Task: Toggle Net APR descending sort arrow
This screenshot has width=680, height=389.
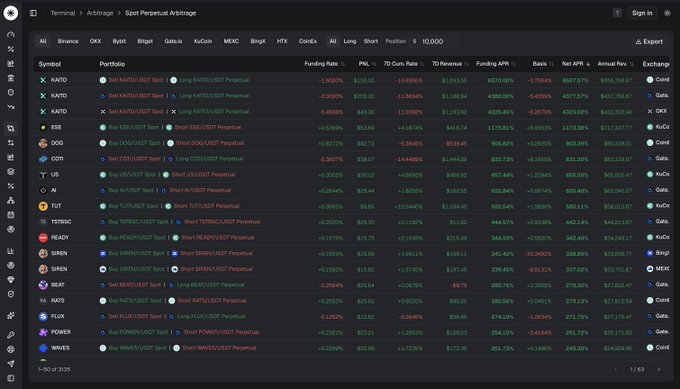Action: point(588,64)
